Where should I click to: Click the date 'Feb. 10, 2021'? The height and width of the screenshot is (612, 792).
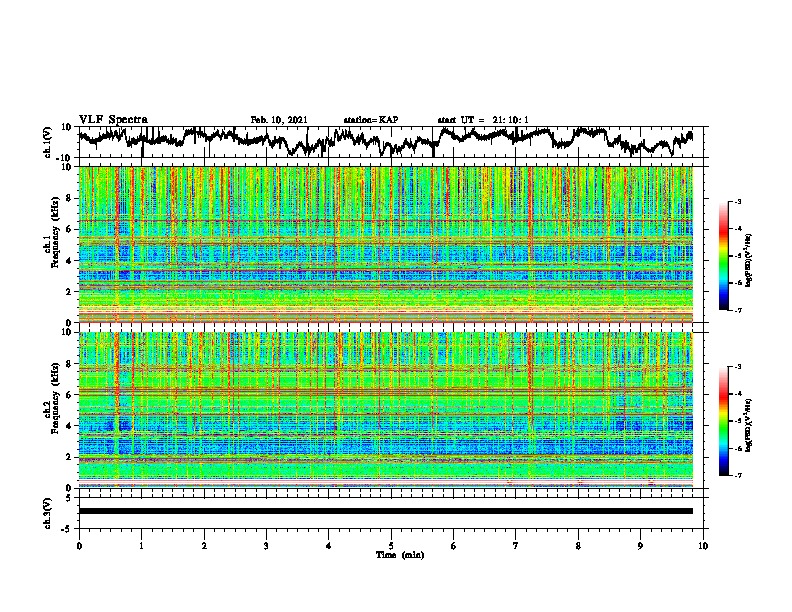pos(279,120)
